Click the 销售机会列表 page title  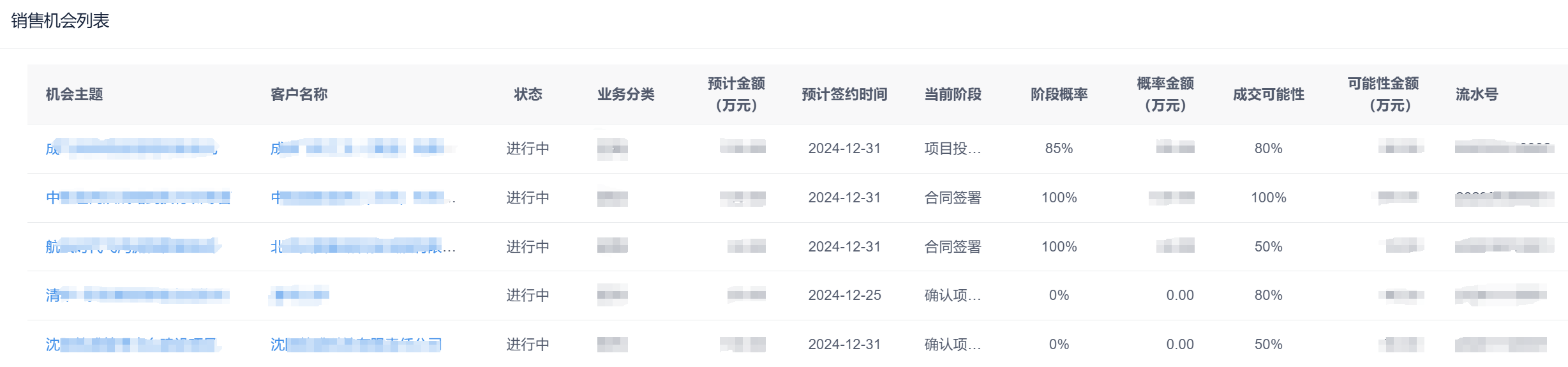pyautogui.click(x=61, y=21)
